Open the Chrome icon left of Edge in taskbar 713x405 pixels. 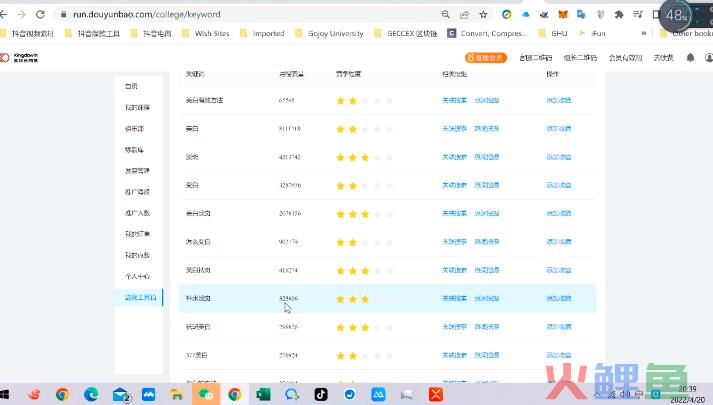coord(62,394)
